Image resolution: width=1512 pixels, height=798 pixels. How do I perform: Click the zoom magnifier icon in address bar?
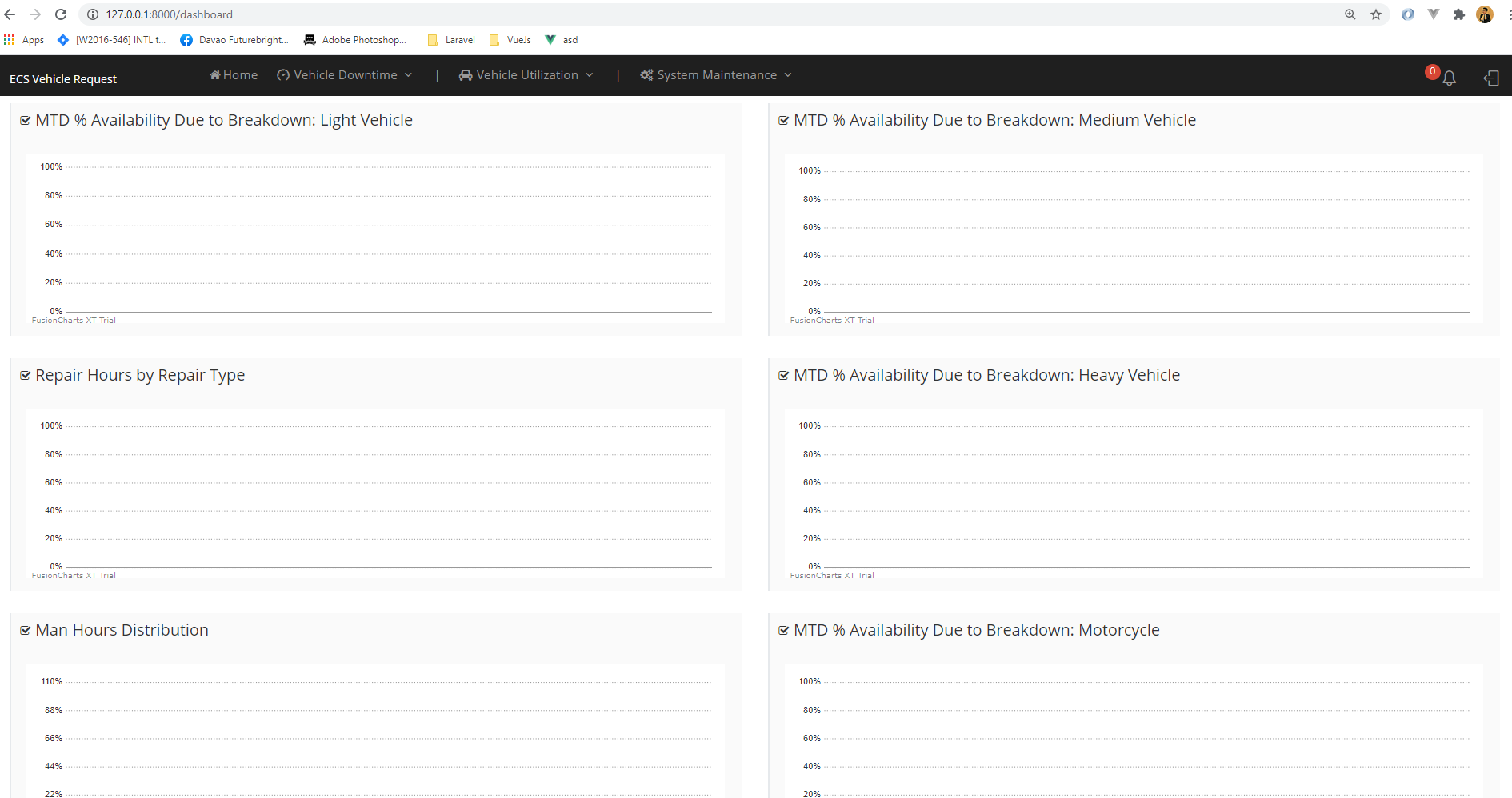click(x=1350, y=14)
